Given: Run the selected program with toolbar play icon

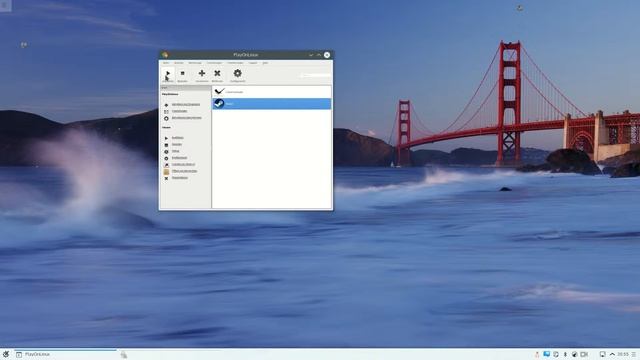Looking at the screenshot, I should (168, 75).
